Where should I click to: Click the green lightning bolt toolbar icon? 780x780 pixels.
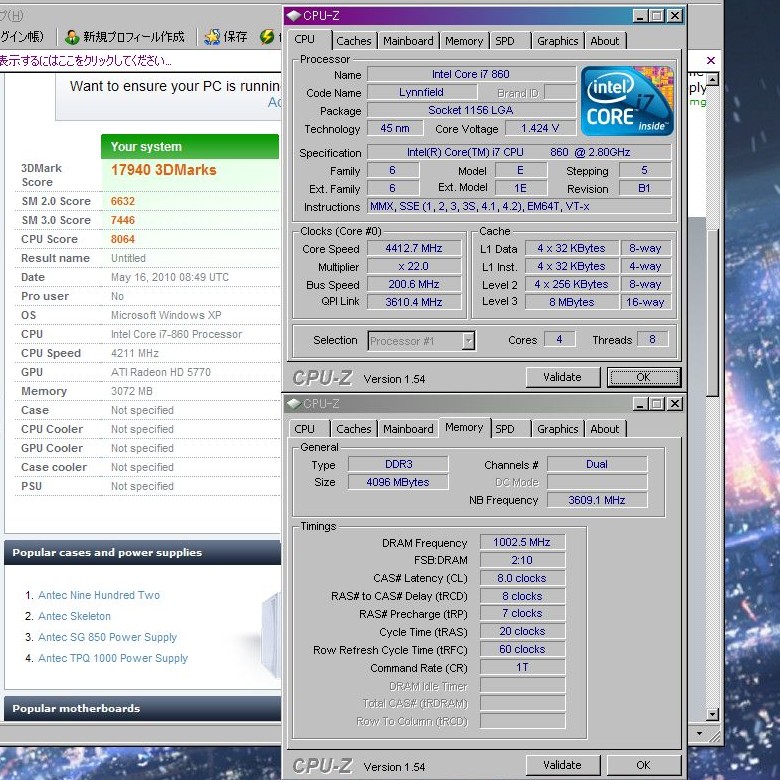tap(267, 36)
